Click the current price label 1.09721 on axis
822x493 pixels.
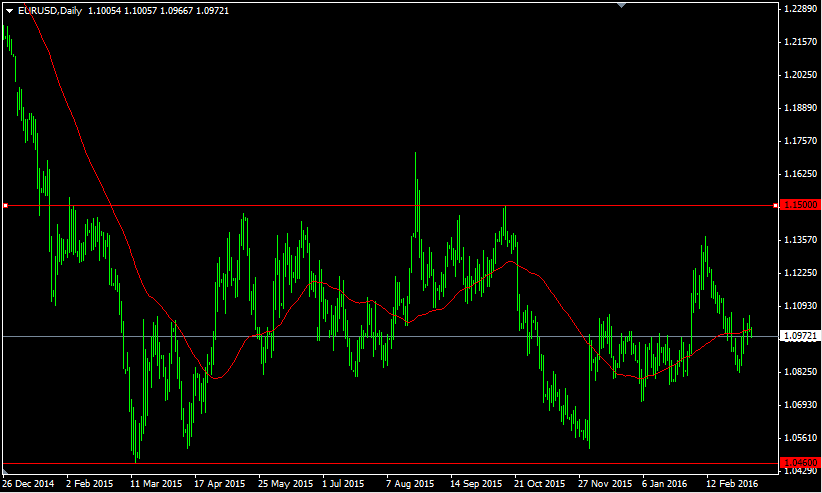pos(800,336)
